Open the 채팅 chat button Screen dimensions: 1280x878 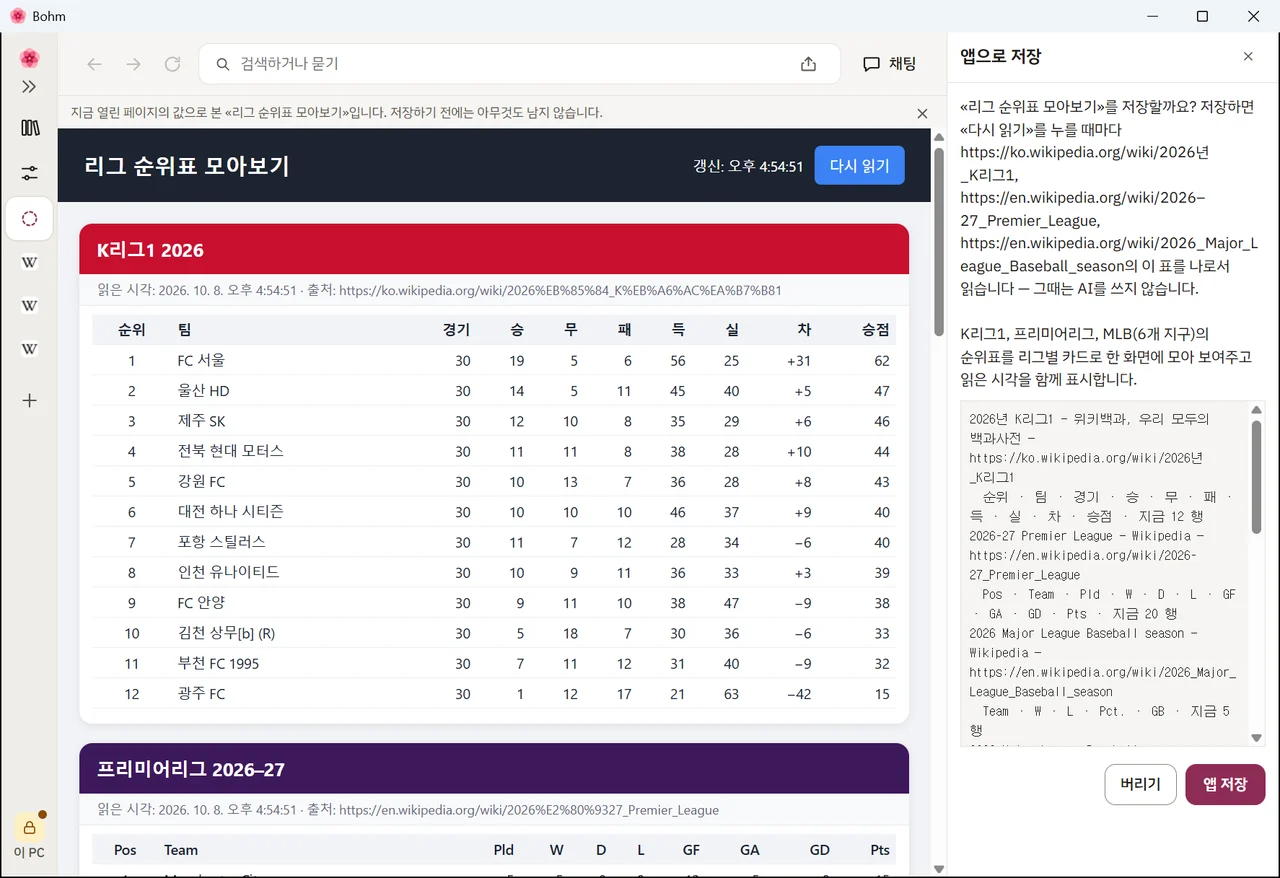pyautogui.click(x=889, y=64)
